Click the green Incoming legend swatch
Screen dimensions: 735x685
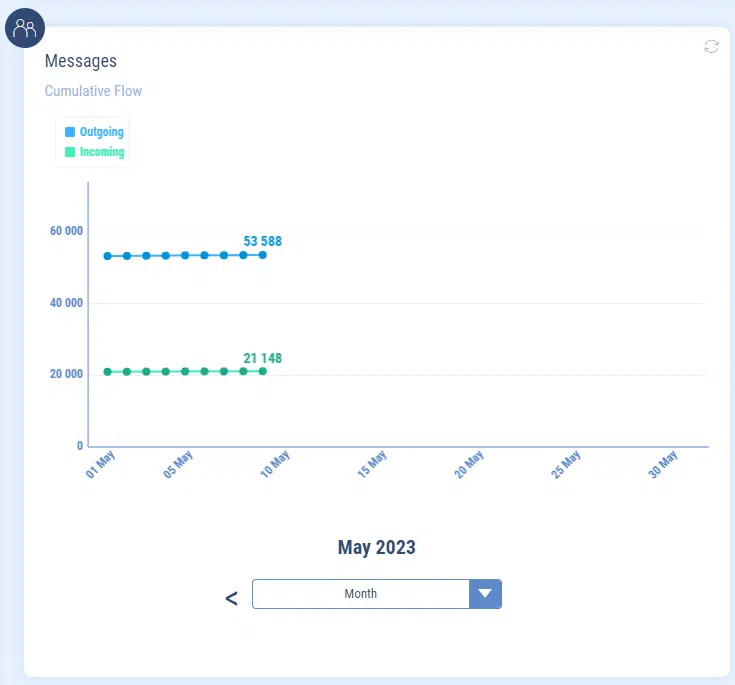tap(70, 152)
